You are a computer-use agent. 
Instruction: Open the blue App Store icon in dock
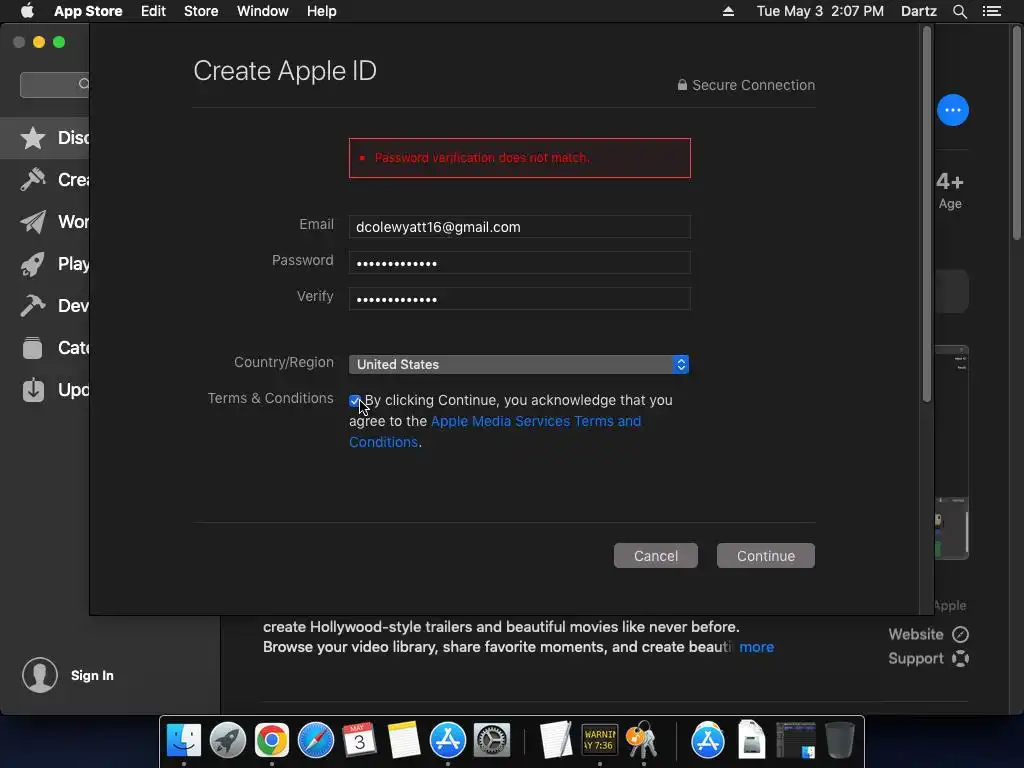click(447, 740)
